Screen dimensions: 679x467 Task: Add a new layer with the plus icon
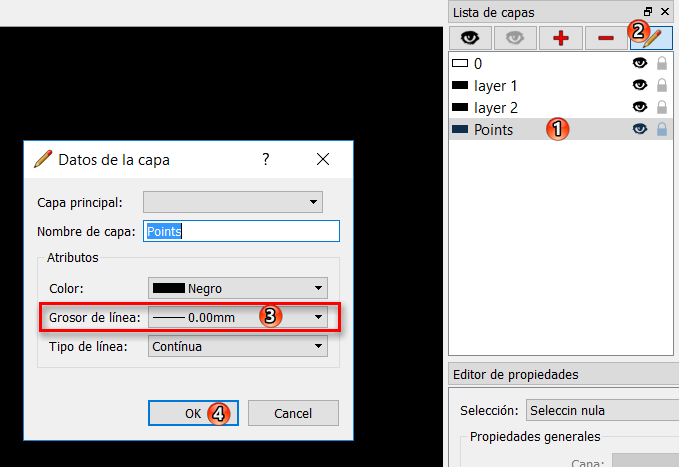point(560,38)
